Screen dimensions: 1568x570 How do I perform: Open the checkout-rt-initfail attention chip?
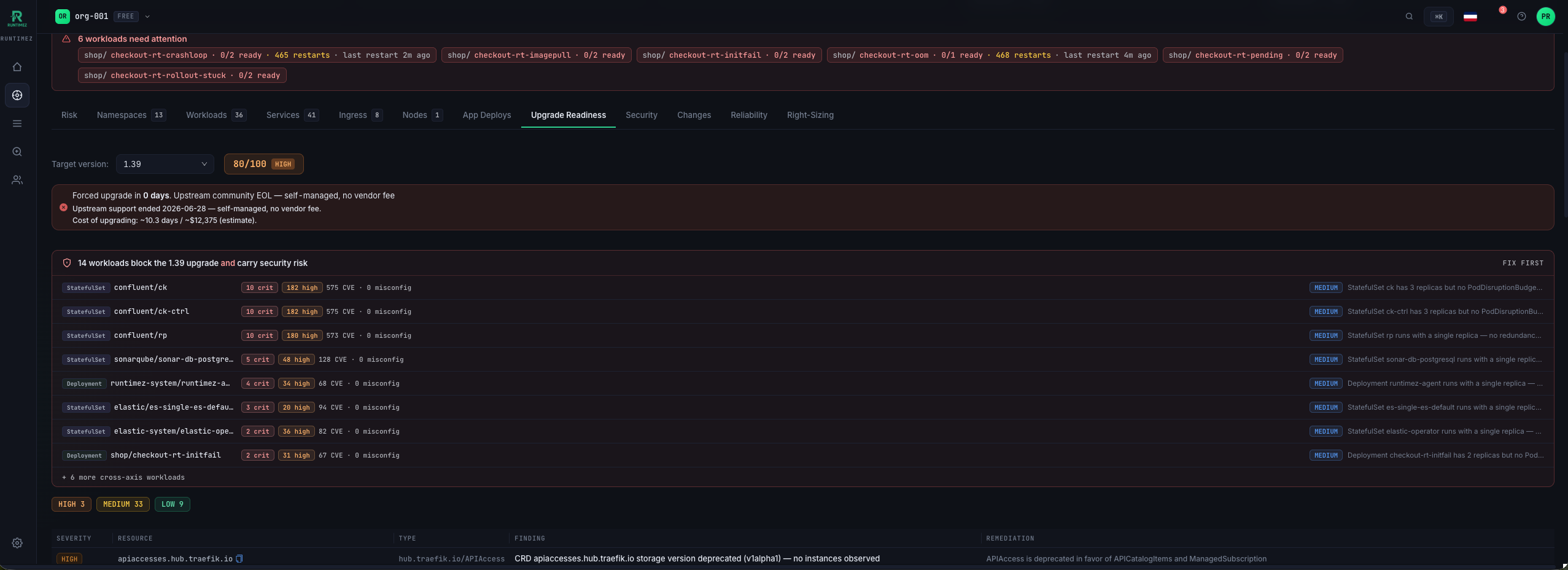[x=729, y=55]
